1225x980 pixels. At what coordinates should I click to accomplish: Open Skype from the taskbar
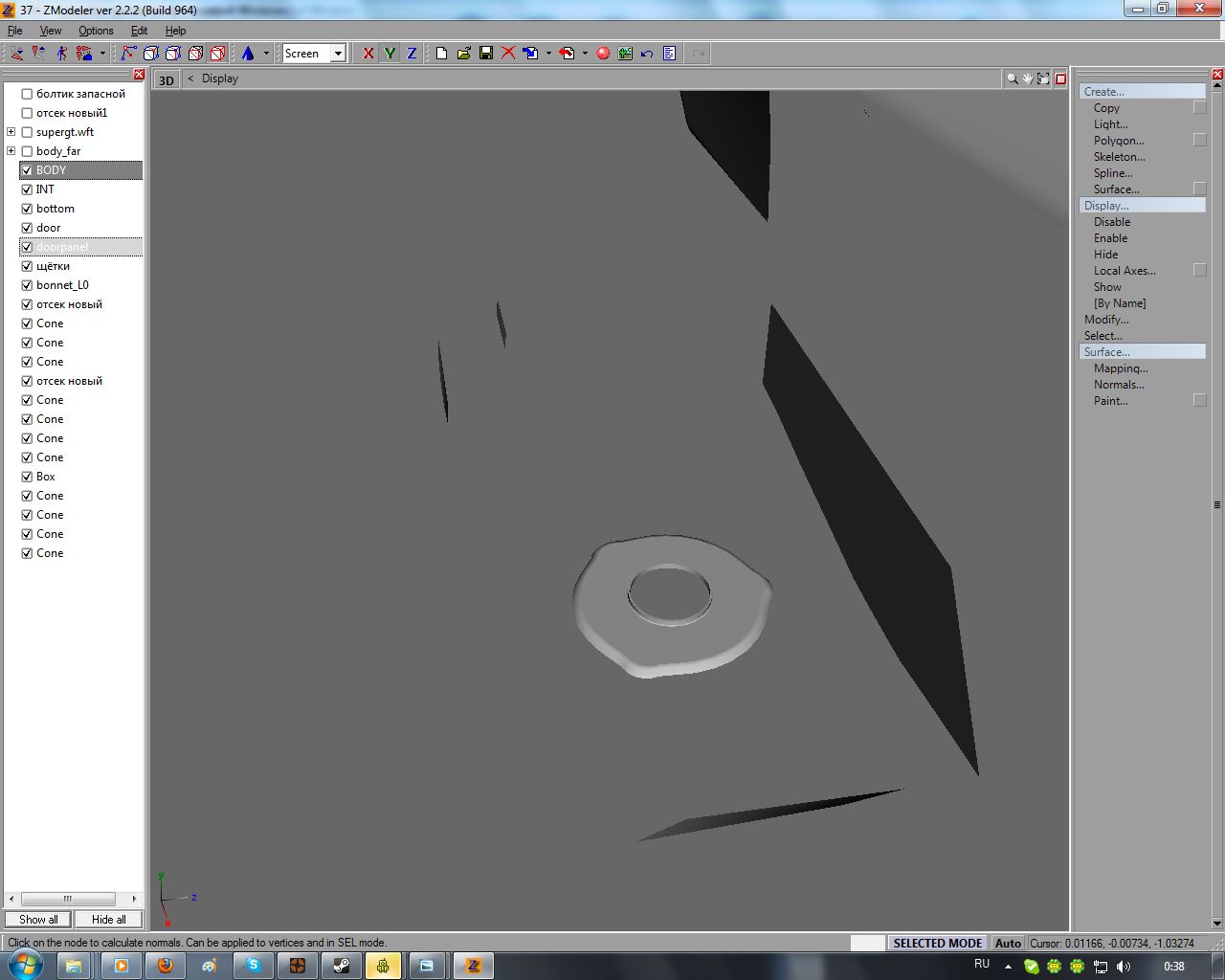pyautogui.click(x=254, y=966)
